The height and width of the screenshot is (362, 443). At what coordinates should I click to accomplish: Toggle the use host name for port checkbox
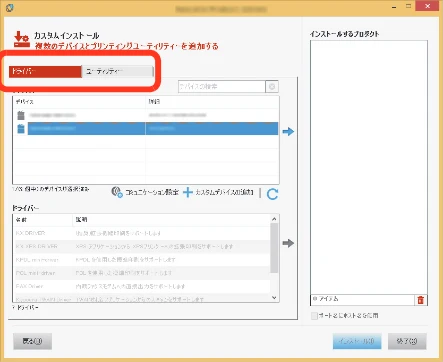click(x=314, y=315)
